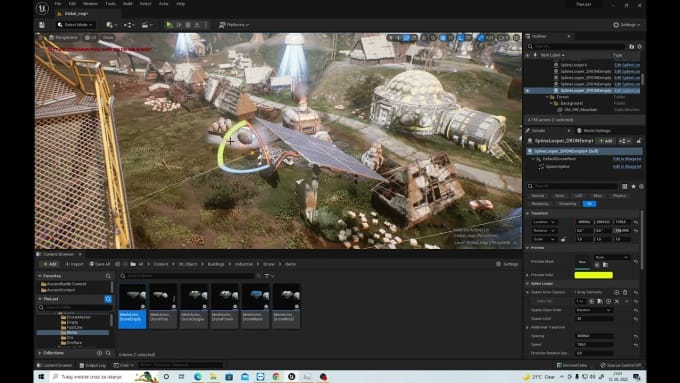Open the content filter funnel icon
Screen dimensions: 680x383
click(x=268, y=276)
